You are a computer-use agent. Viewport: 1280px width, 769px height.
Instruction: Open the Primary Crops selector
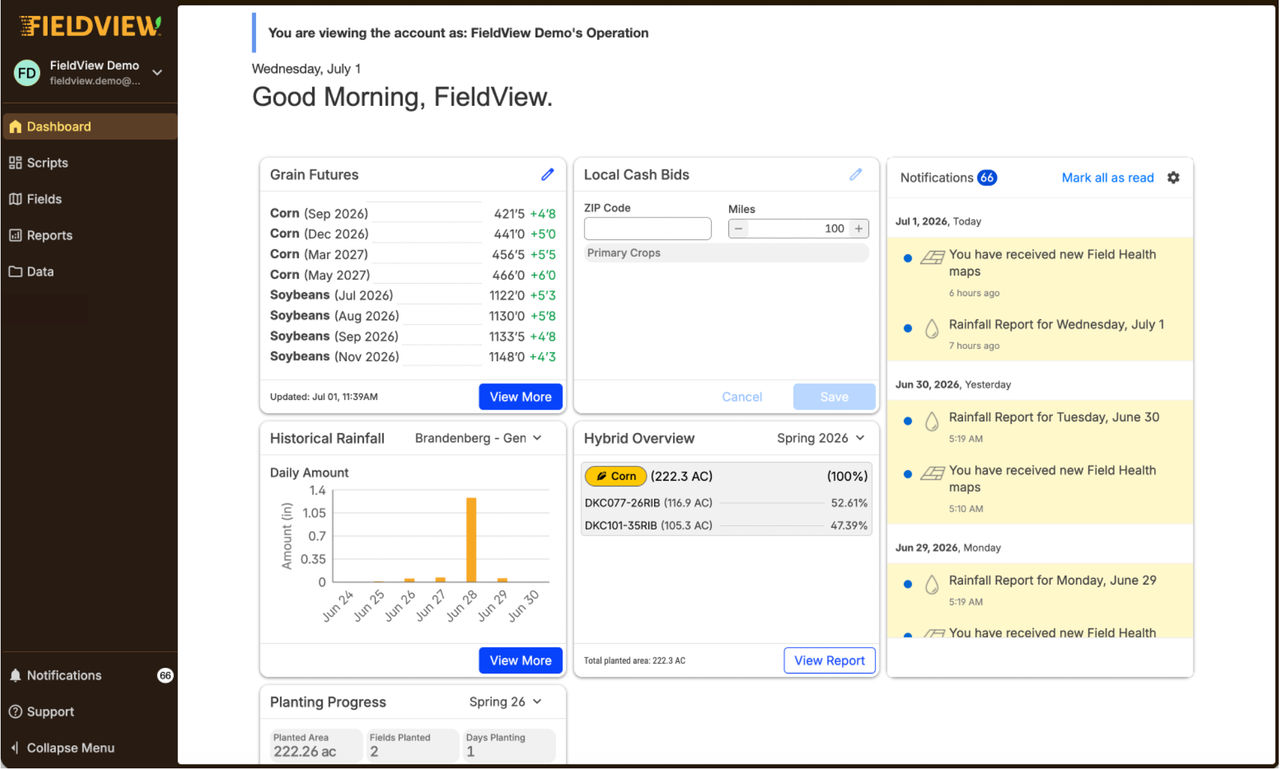pos(726,253)
